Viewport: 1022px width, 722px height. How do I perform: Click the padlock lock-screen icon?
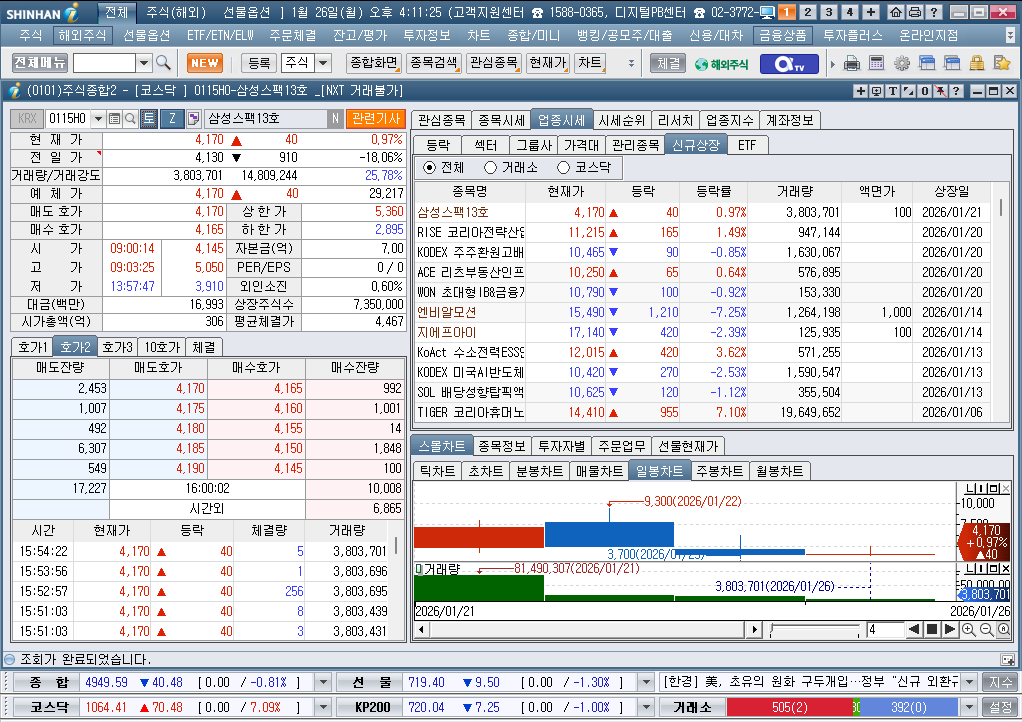[x=976, y=63]
